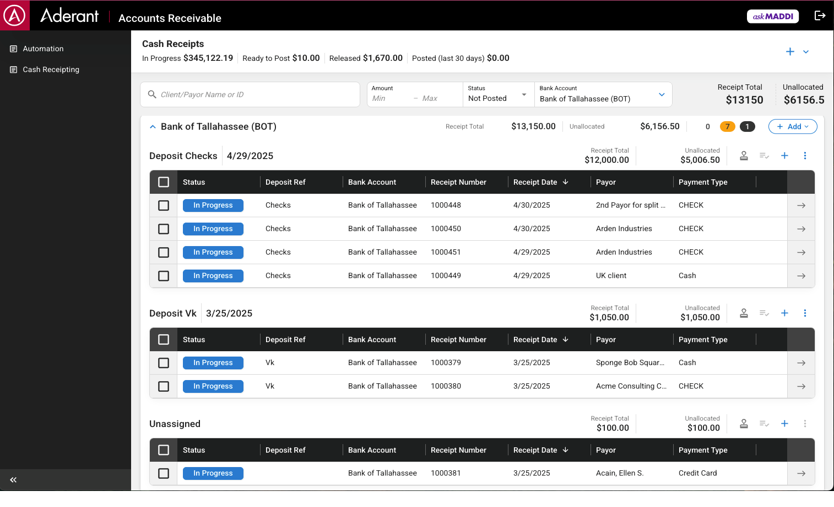Open the ask MADDI assistant
Viewport: 834px width, 507px height.
pyautogui.click(x=772, y=16)
